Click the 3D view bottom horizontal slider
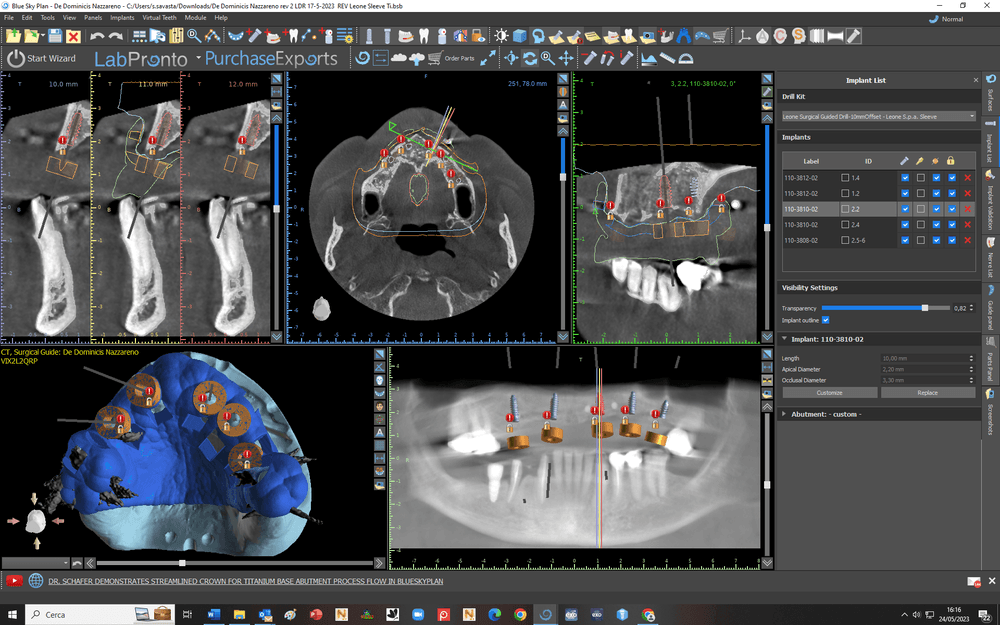1000x625 pixels. (x=235, y=563)
